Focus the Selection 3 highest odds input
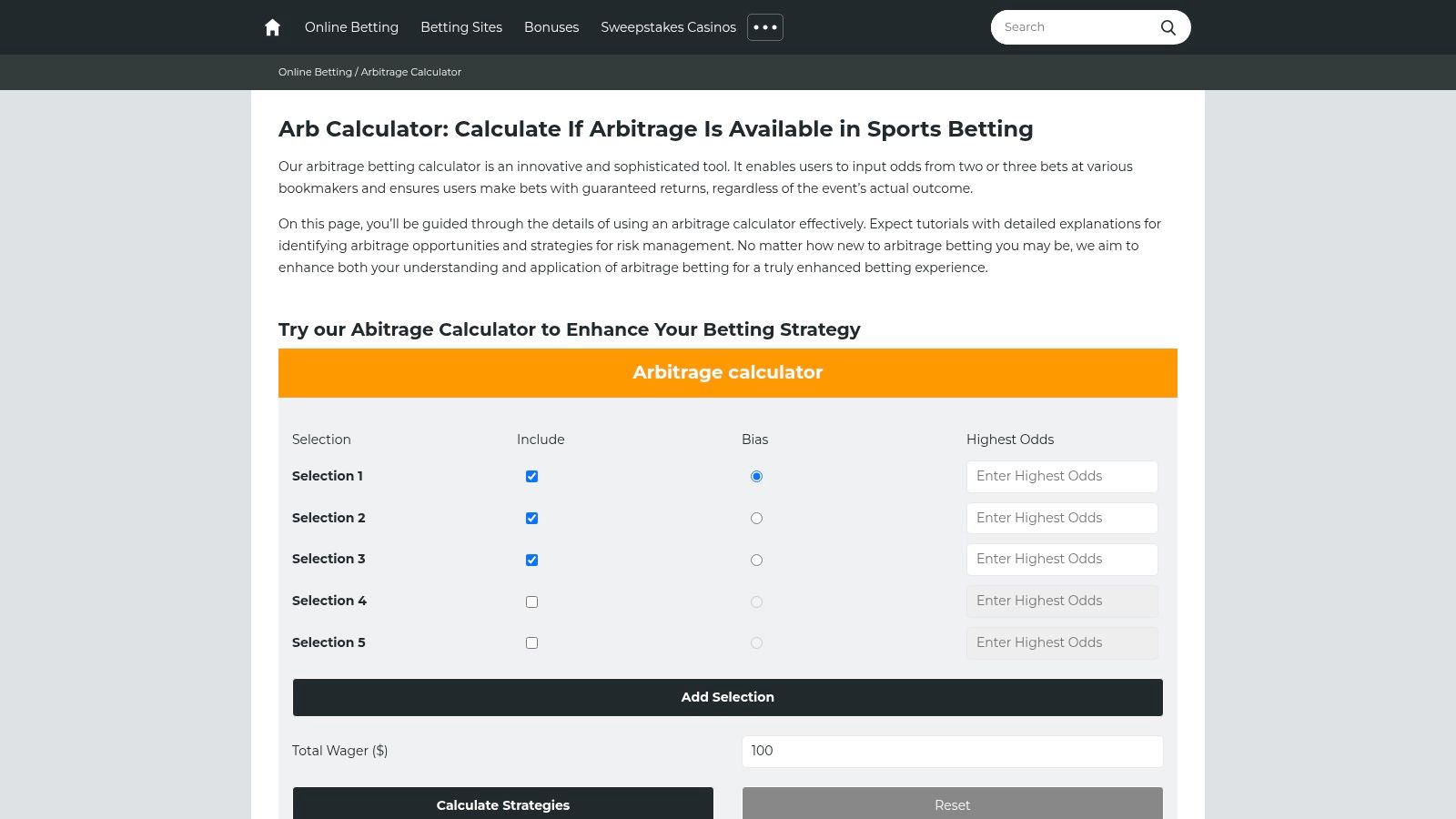The height and width of the screenshot is (819, 1456). coord(1061,560)
